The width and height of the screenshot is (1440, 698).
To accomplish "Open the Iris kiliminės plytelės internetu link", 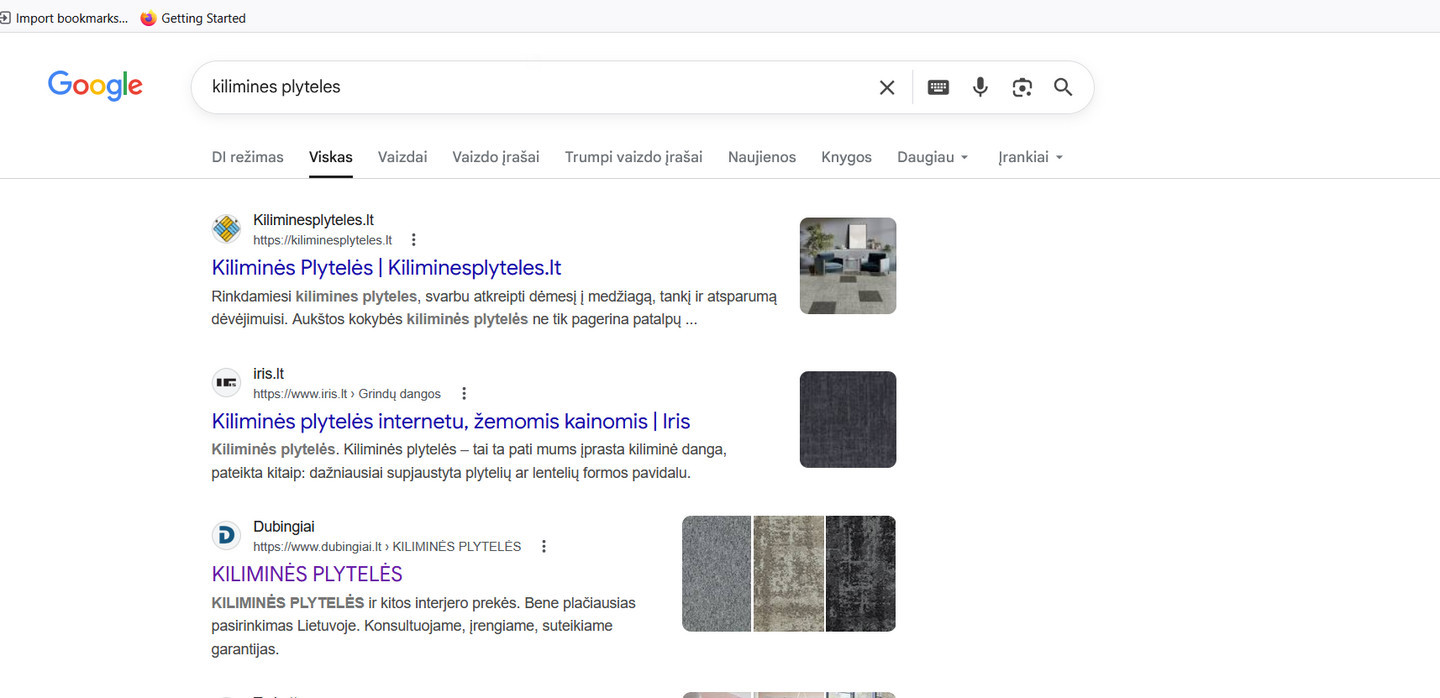I will coord(450,421).
